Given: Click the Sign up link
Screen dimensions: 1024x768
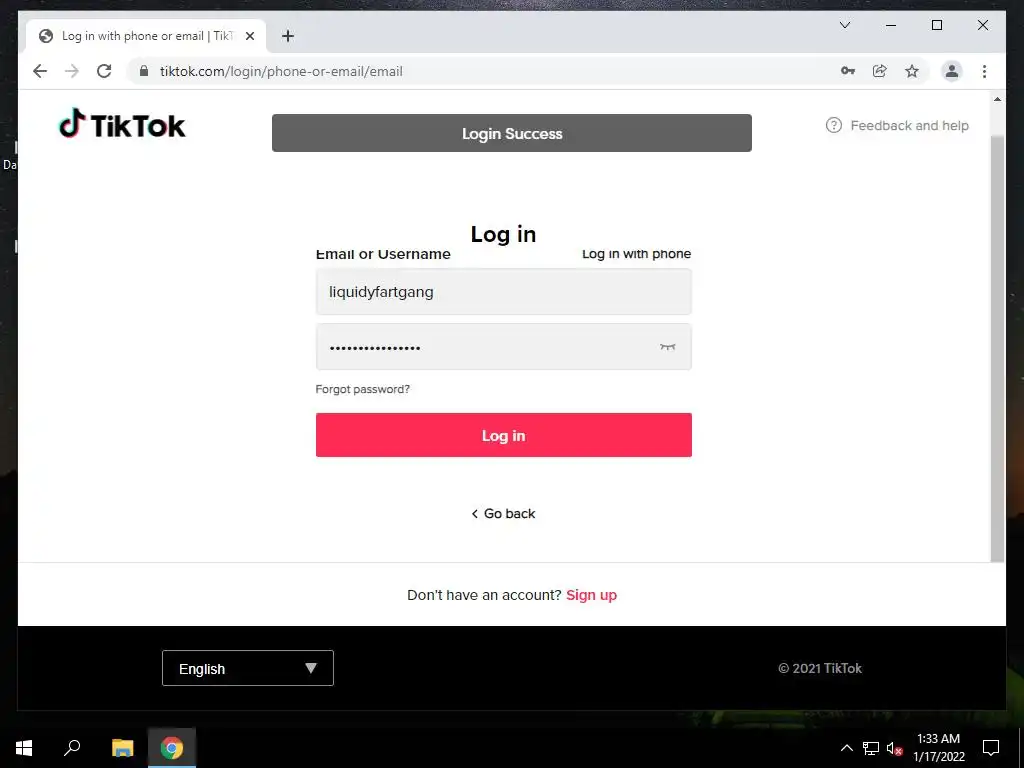Looking at the screenshot, I should (x=591, y=595).
